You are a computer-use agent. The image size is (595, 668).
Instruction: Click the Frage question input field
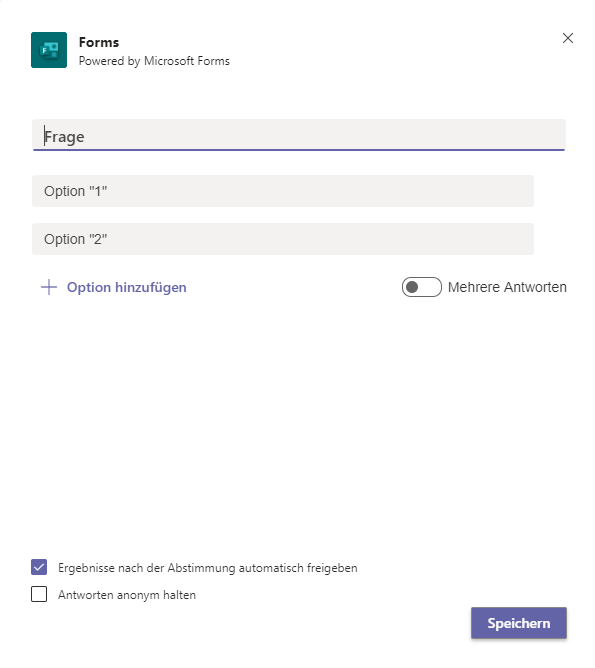[x=299, y=135]
